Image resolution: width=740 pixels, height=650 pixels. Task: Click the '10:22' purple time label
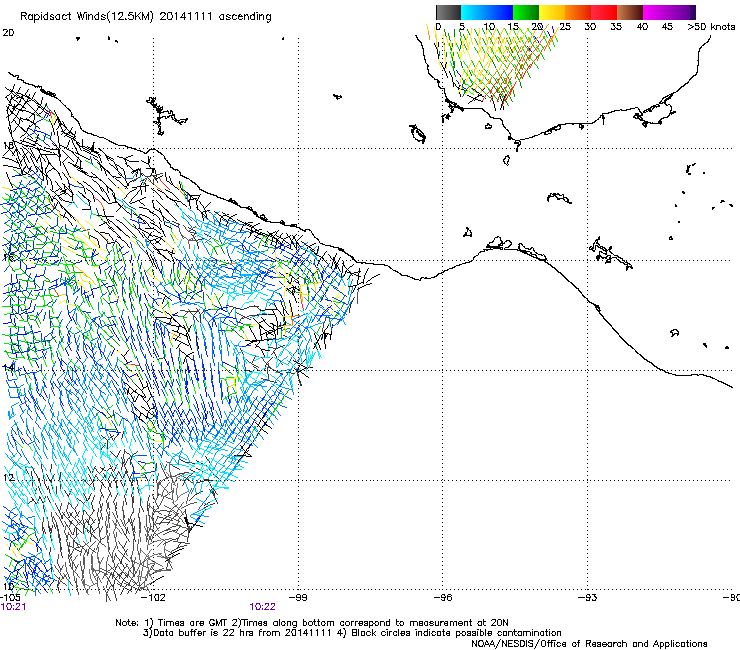(x=262, y=607)
